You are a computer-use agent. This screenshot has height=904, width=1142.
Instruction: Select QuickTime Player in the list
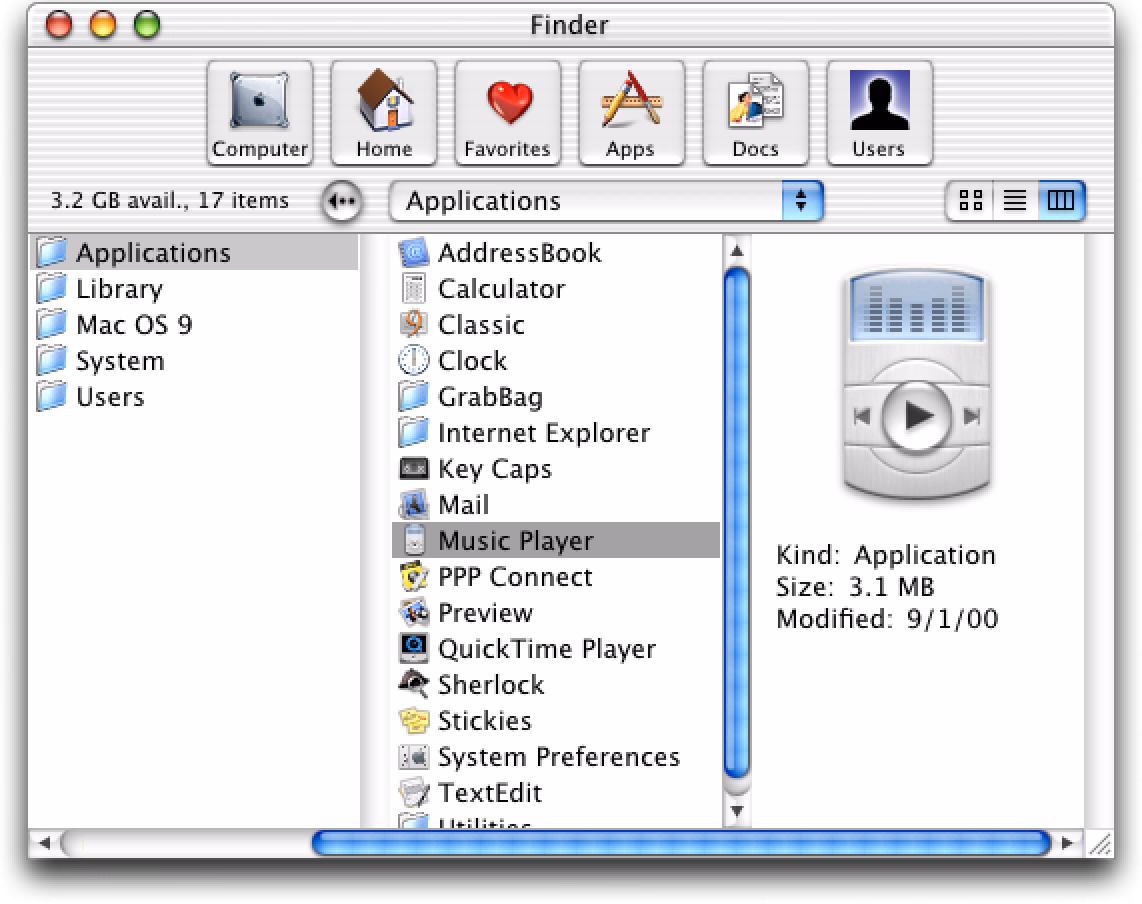click(x=546, y=649)
